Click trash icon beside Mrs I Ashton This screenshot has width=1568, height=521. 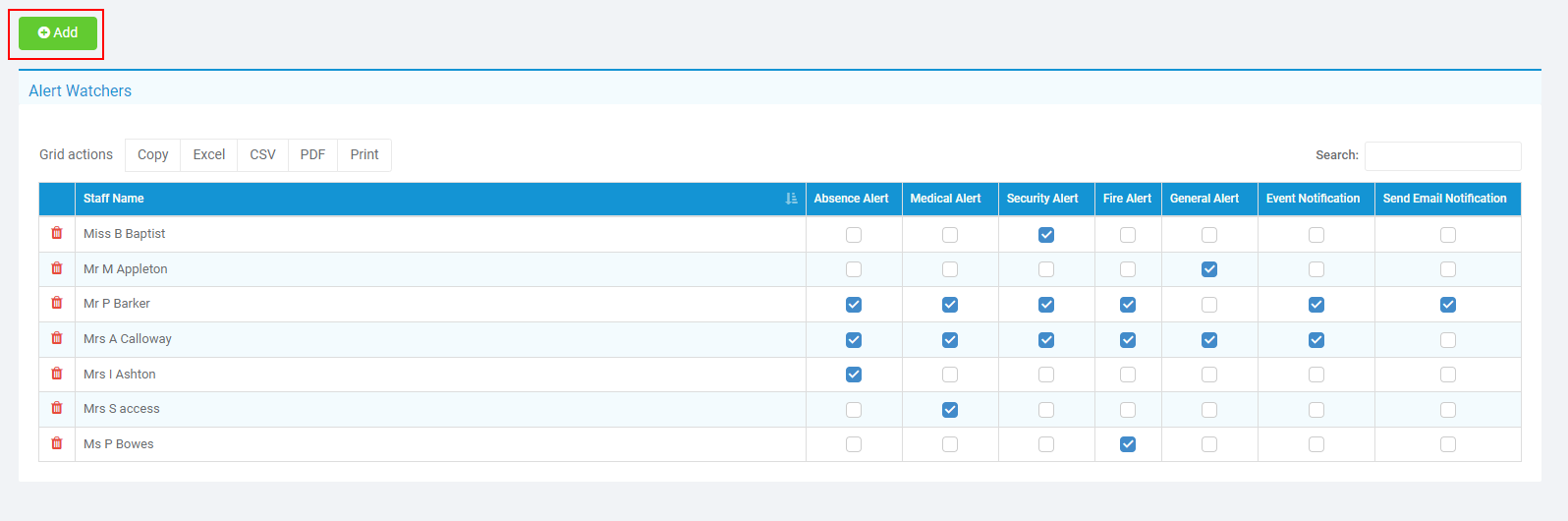coord(57,374)
